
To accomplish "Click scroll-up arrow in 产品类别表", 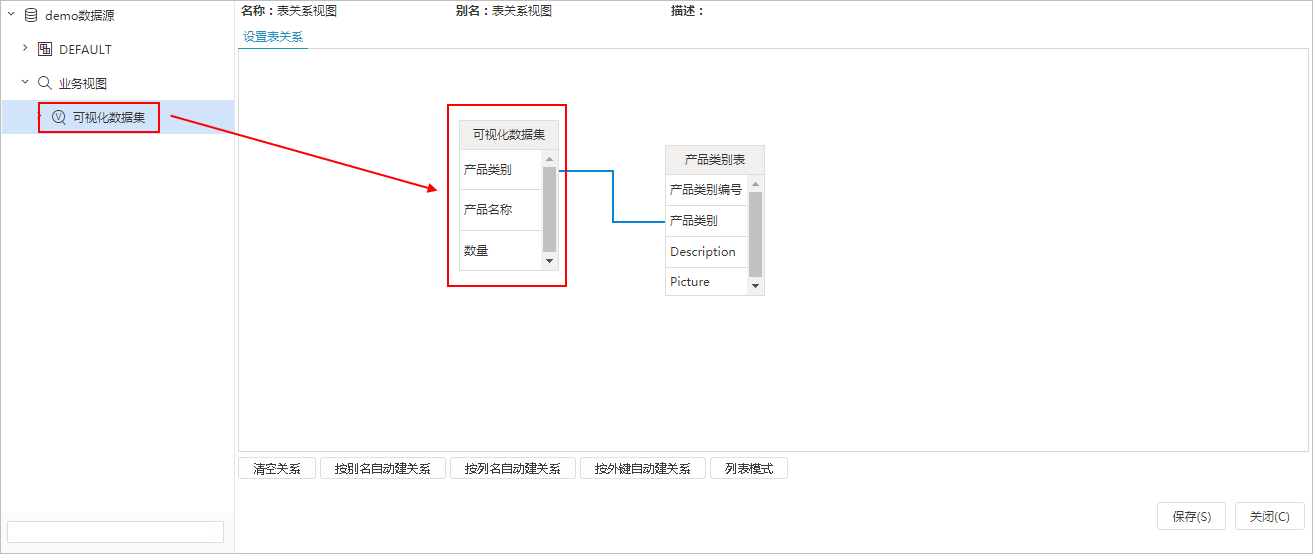I will coord(755,183).
